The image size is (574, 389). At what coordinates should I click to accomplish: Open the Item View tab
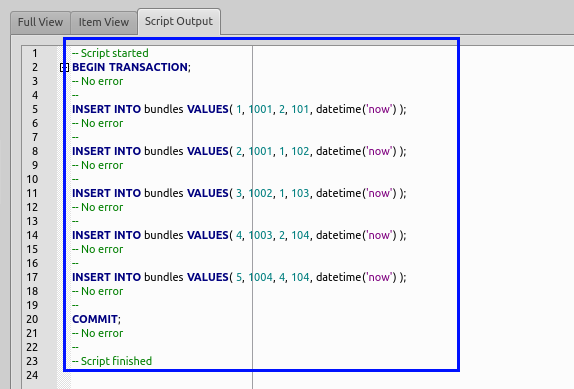104,22
